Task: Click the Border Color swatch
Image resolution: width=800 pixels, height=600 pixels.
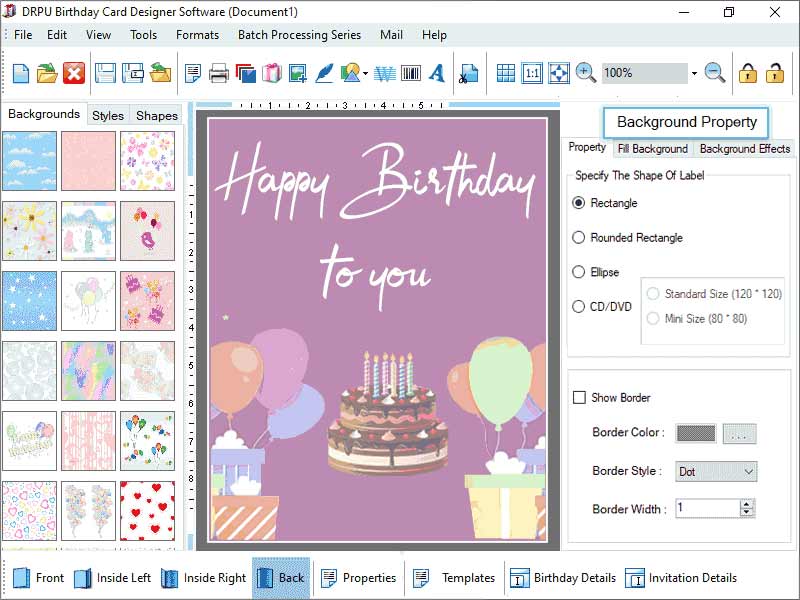Action: pos(693,432)
